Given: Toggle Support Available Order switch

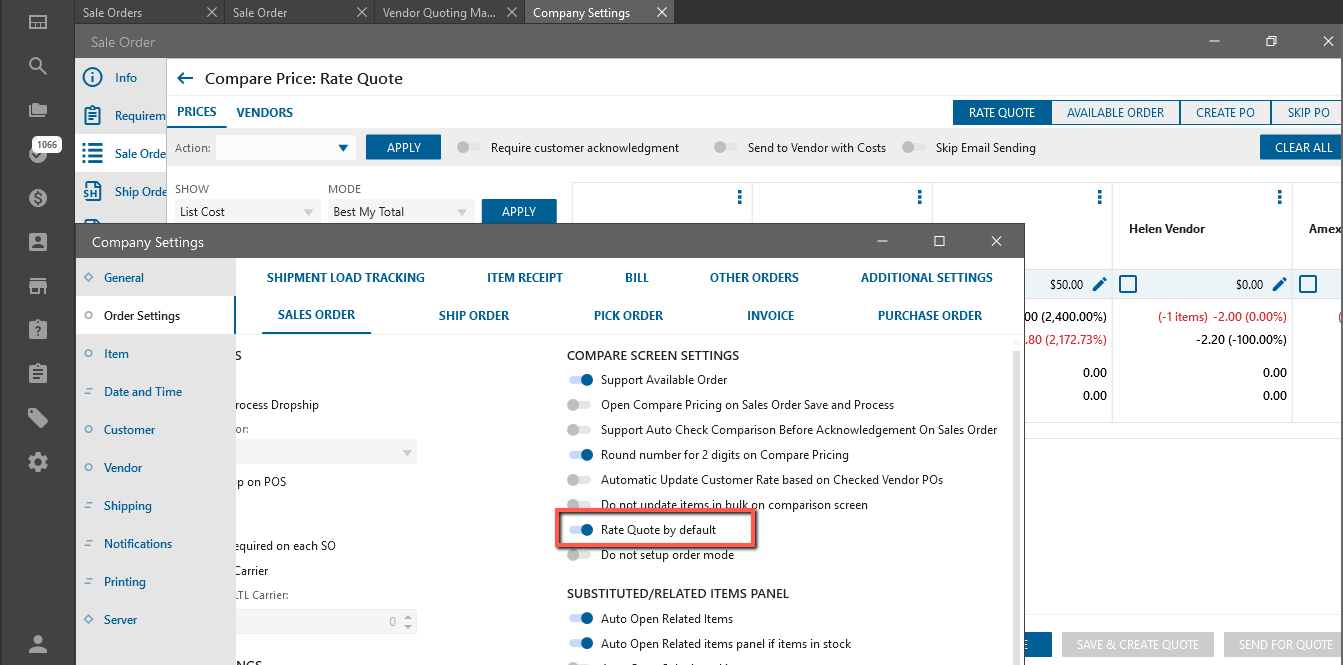Looking at the screenshot, I should [x=580, y=380].
